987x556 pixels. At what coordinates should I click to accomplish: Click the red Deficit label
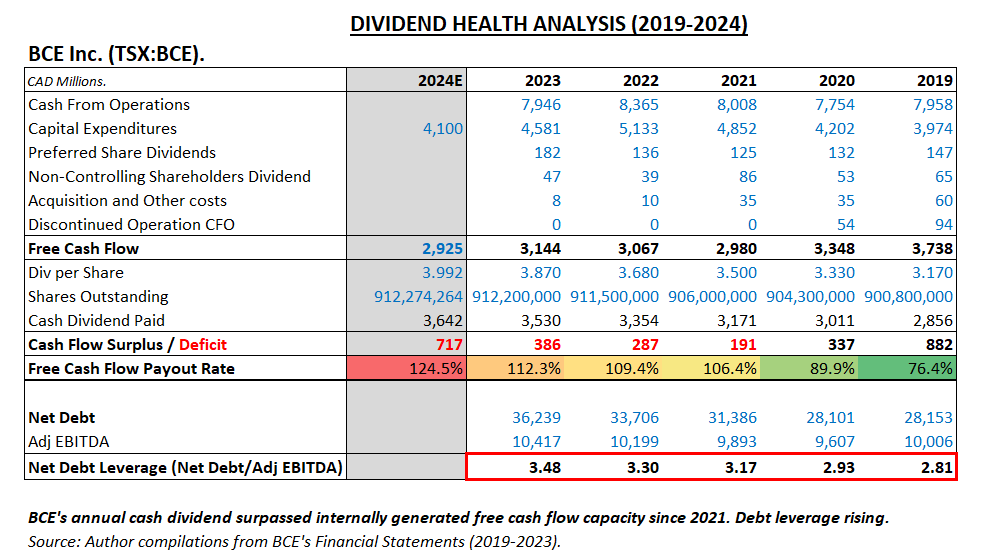(196, 345)
